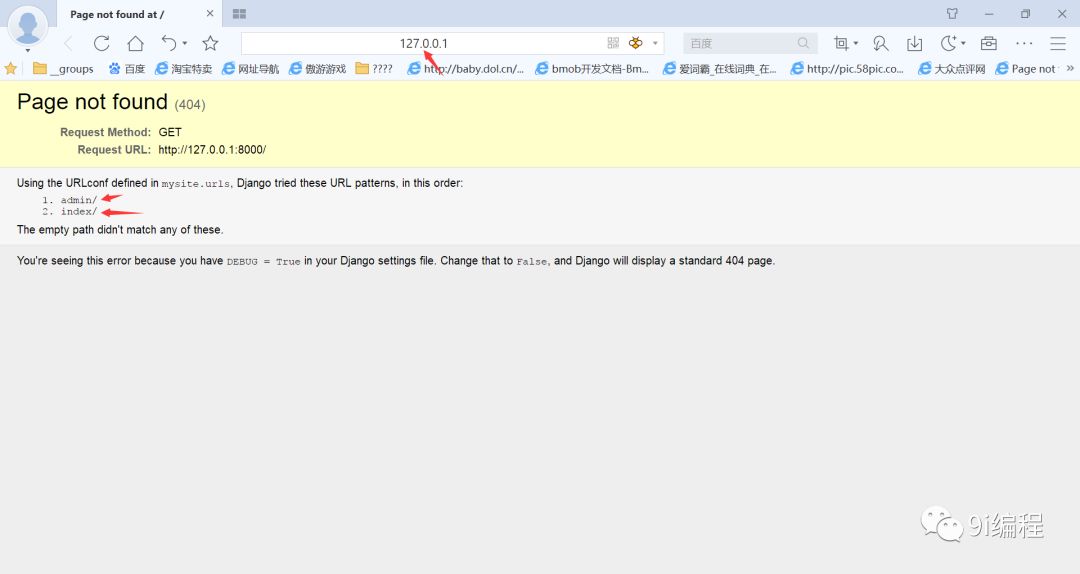Open the 爱词霸 在线词典 bookmark
Screen dimensions: 1080x574
pyautogui.click(x=720, y=69)
